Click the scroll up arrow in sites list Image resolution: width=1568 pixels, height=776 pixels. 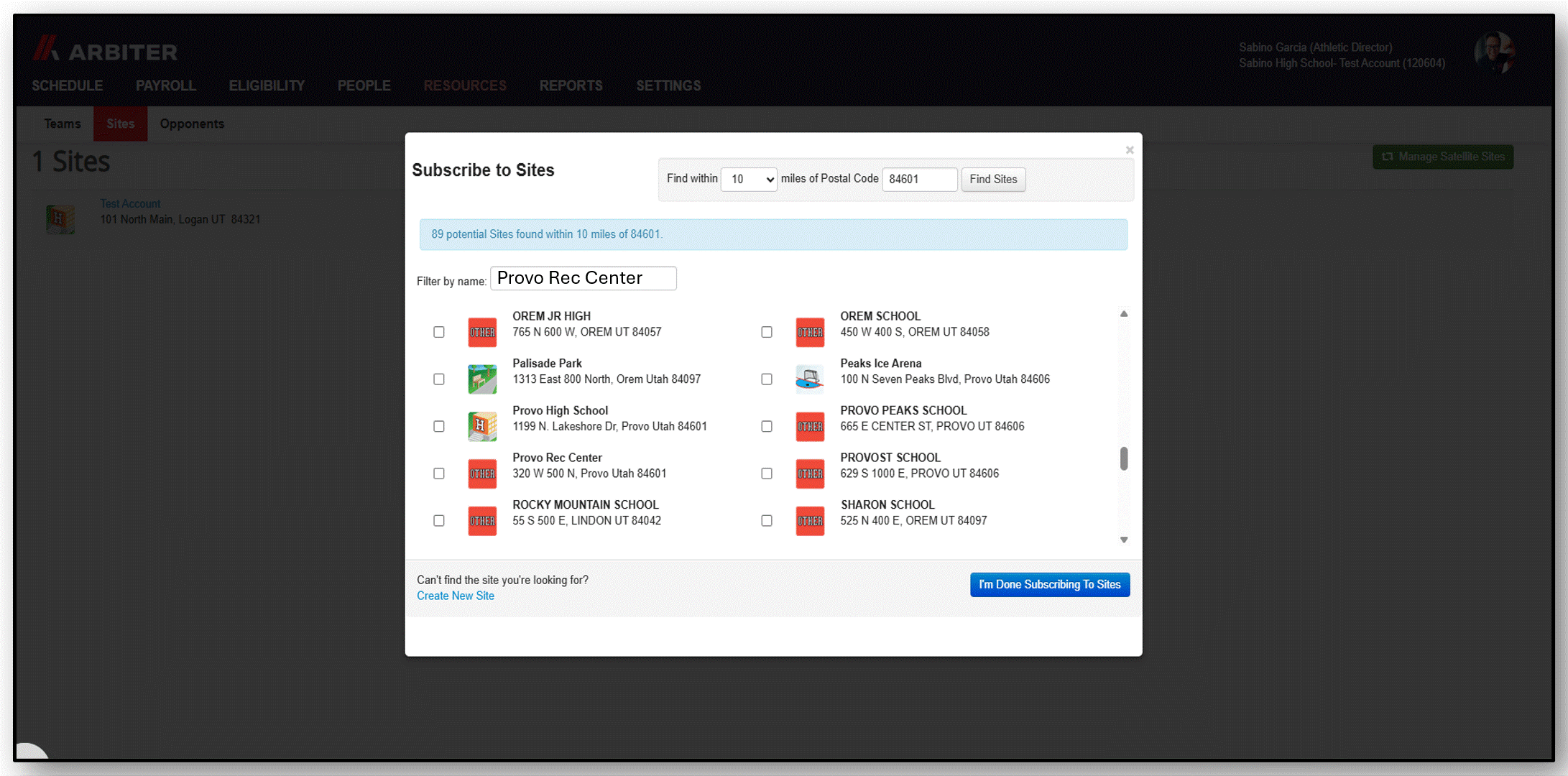click(1124, 314)
